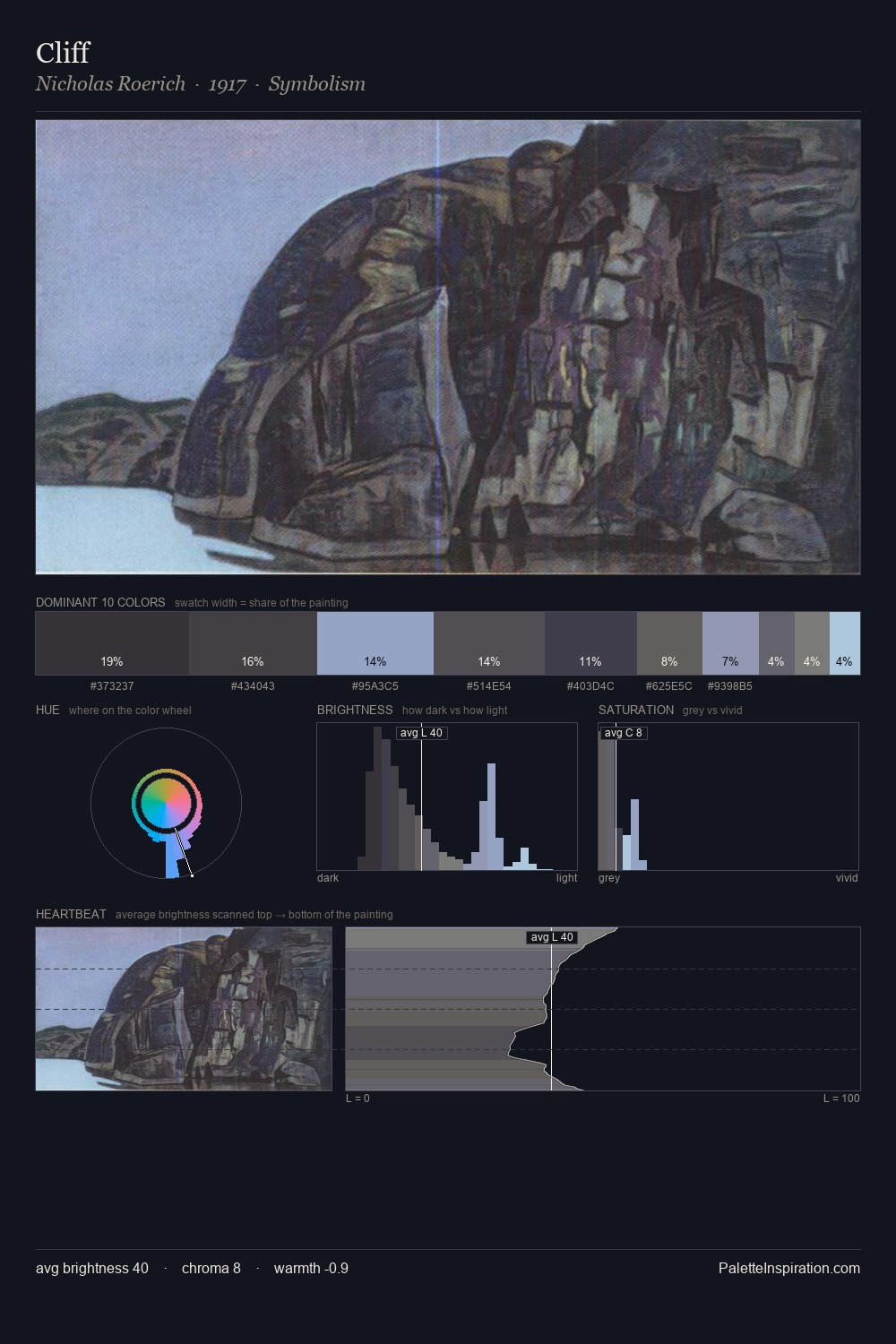Image resolution: width=896 pixels, height=1344 pixels.
Task: Click the 'avg L 40' heartbeat label
Action: [x=552, y=937]
